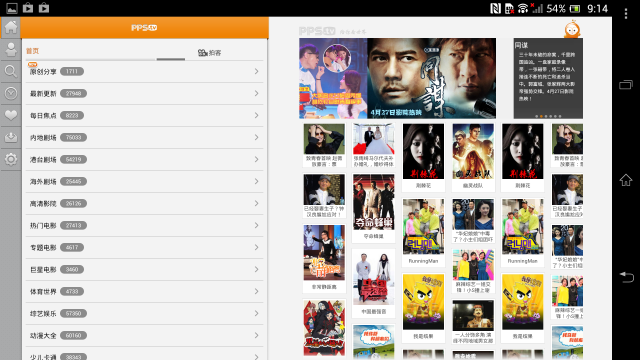This screenshot has width=640, height=360.
Task: Tap the PPS.tv logo in orange header
Action: pyautogui.click(x=144, y=28)
